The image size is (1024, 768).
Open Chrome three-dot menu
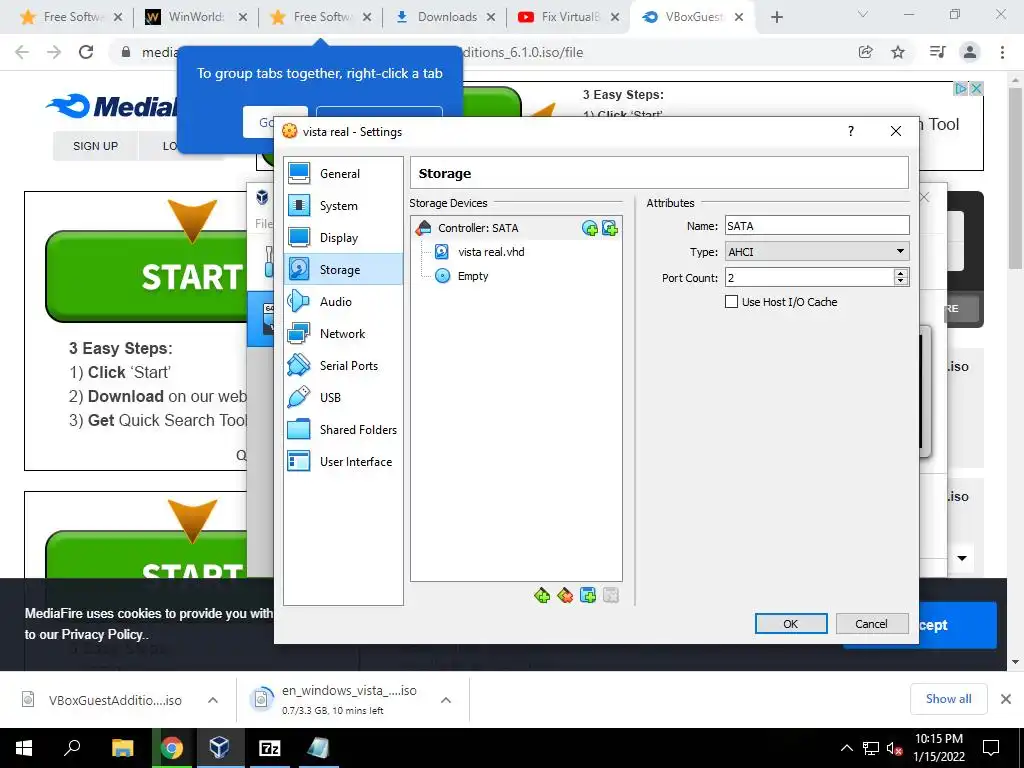pos(1002,52)
